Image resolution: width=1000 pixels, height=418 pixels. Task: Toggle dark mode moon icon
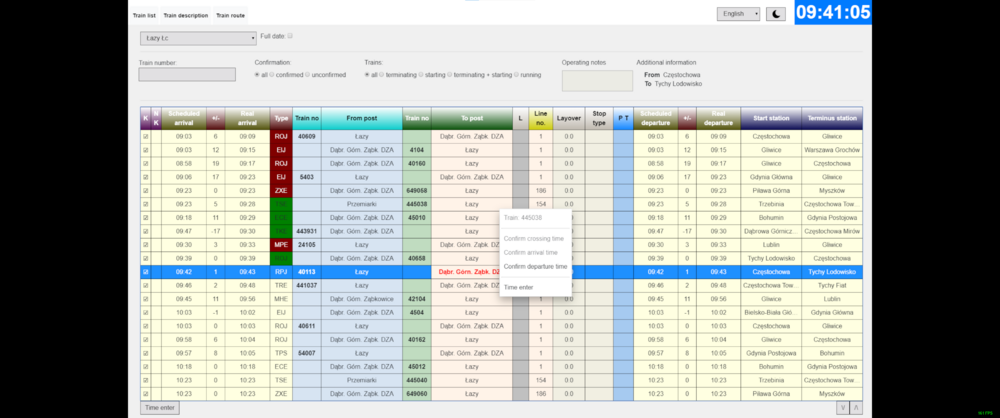777,14
